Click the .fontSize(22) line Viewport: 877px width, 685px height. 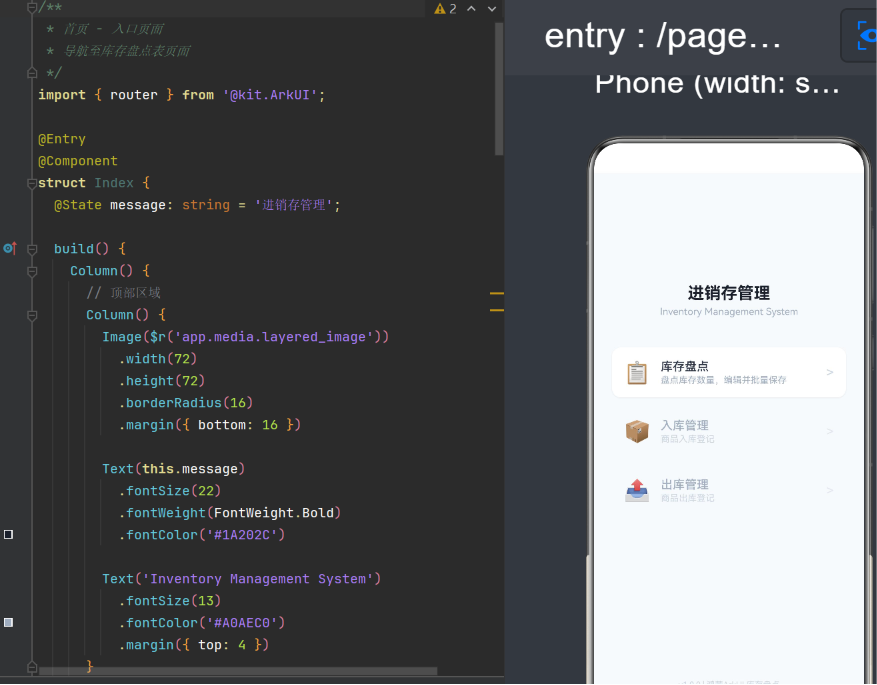coord(169,491)
